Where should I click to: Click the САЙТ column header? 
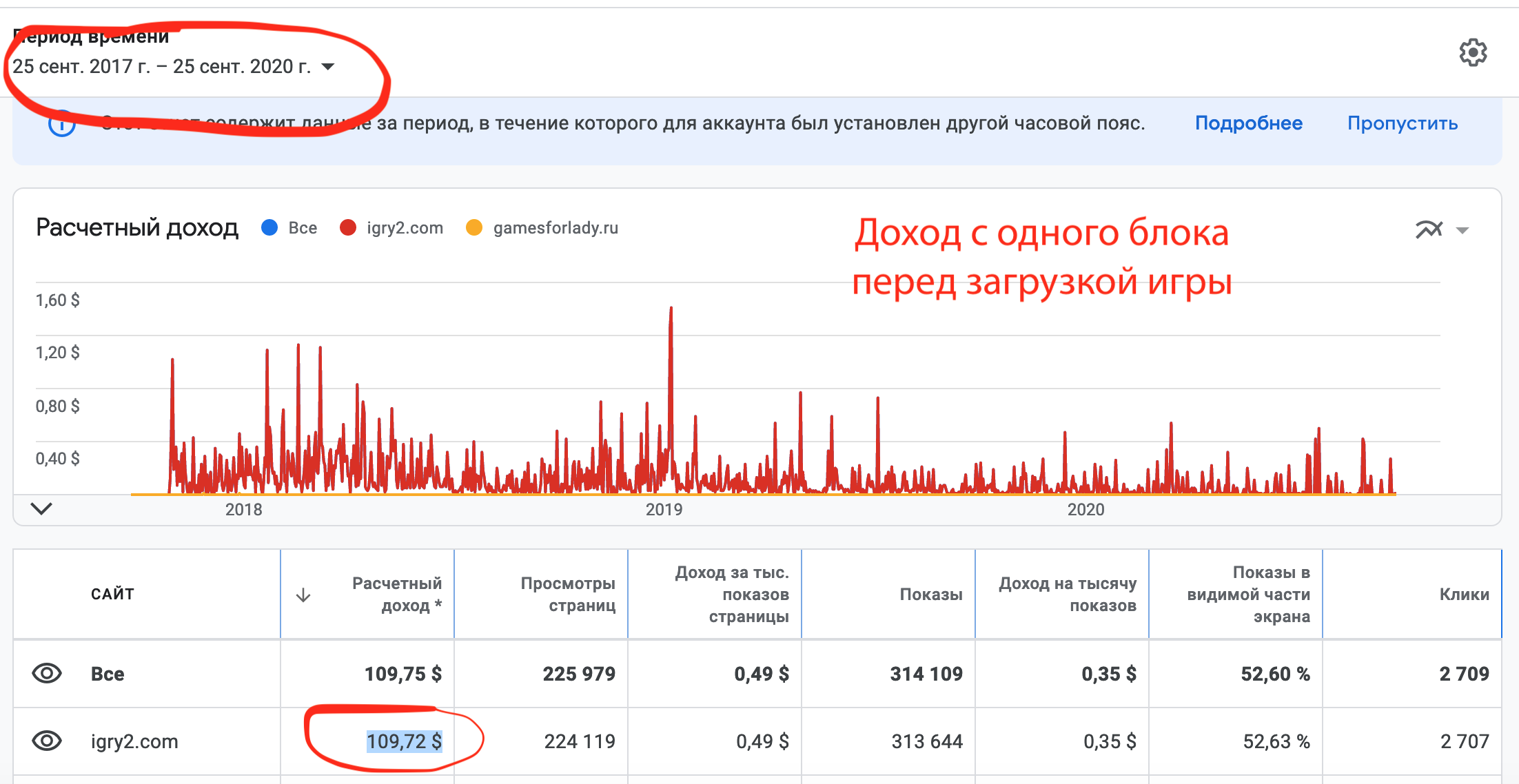[112, 594]
